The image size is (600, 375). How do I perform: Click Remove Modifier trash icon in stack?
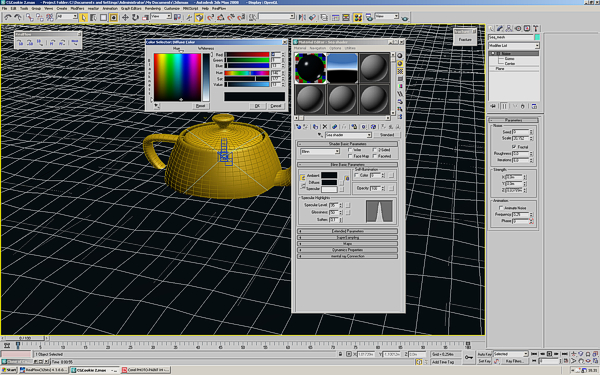(523, 106)
